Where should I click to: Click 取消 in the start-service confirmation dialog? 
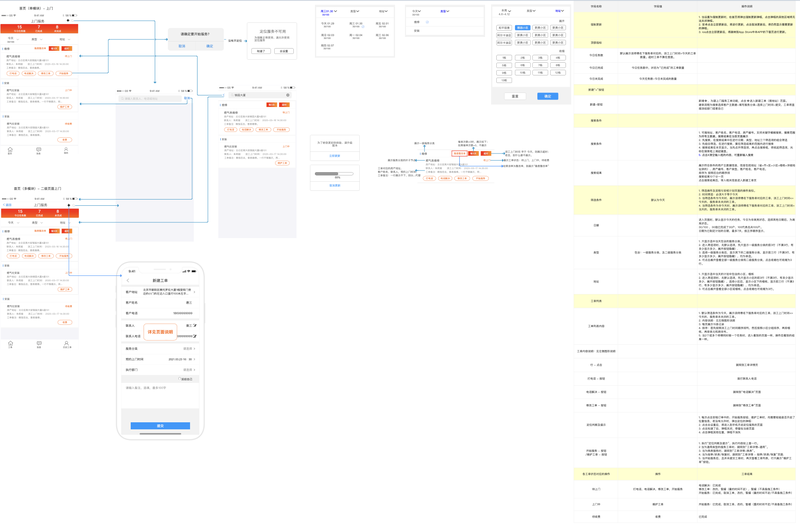182,46
